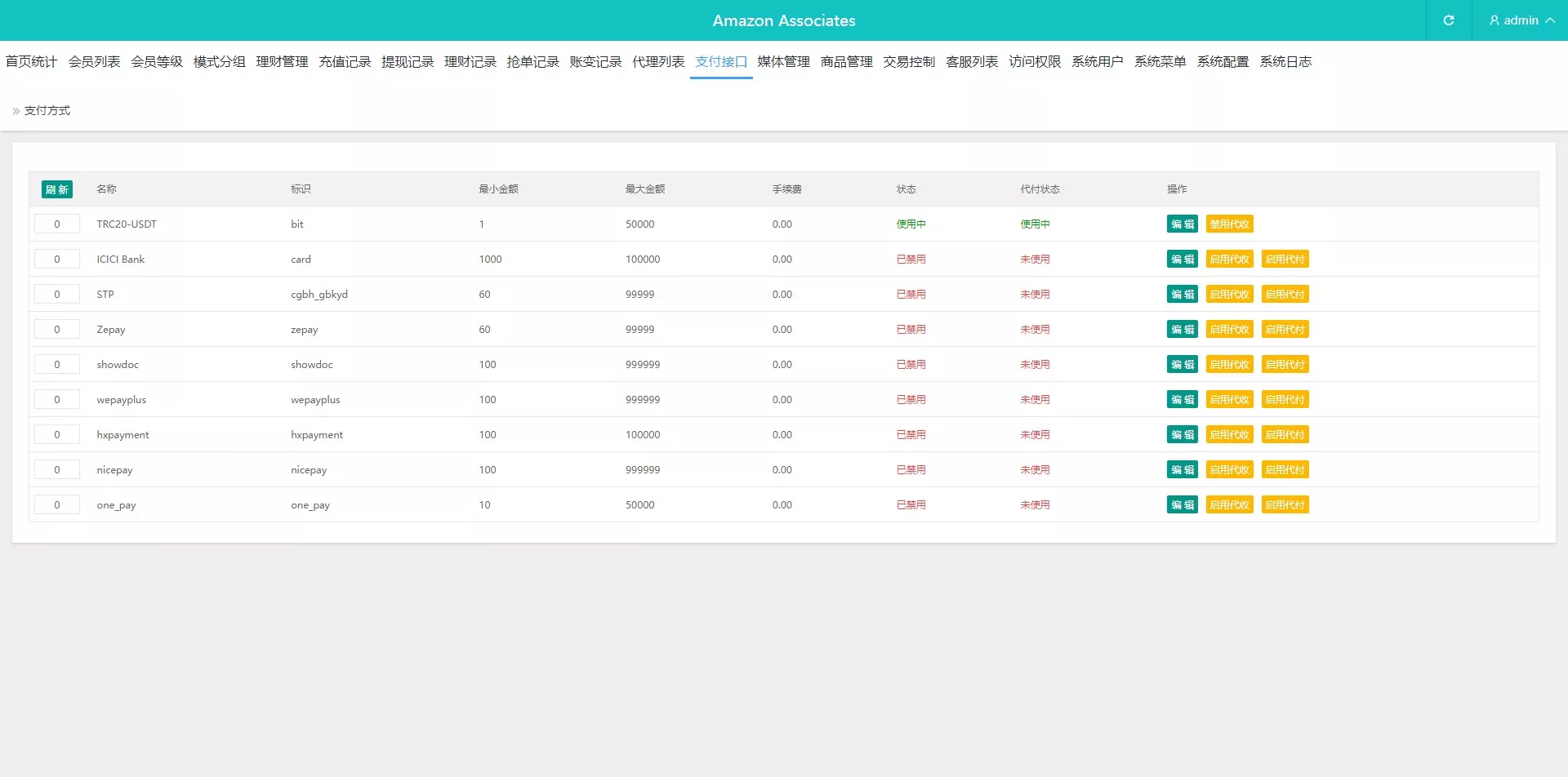This screenshot has width=1568, height=777.
Task: Enable 代付 for nicepay
Action: click(x=1285, y=470)
